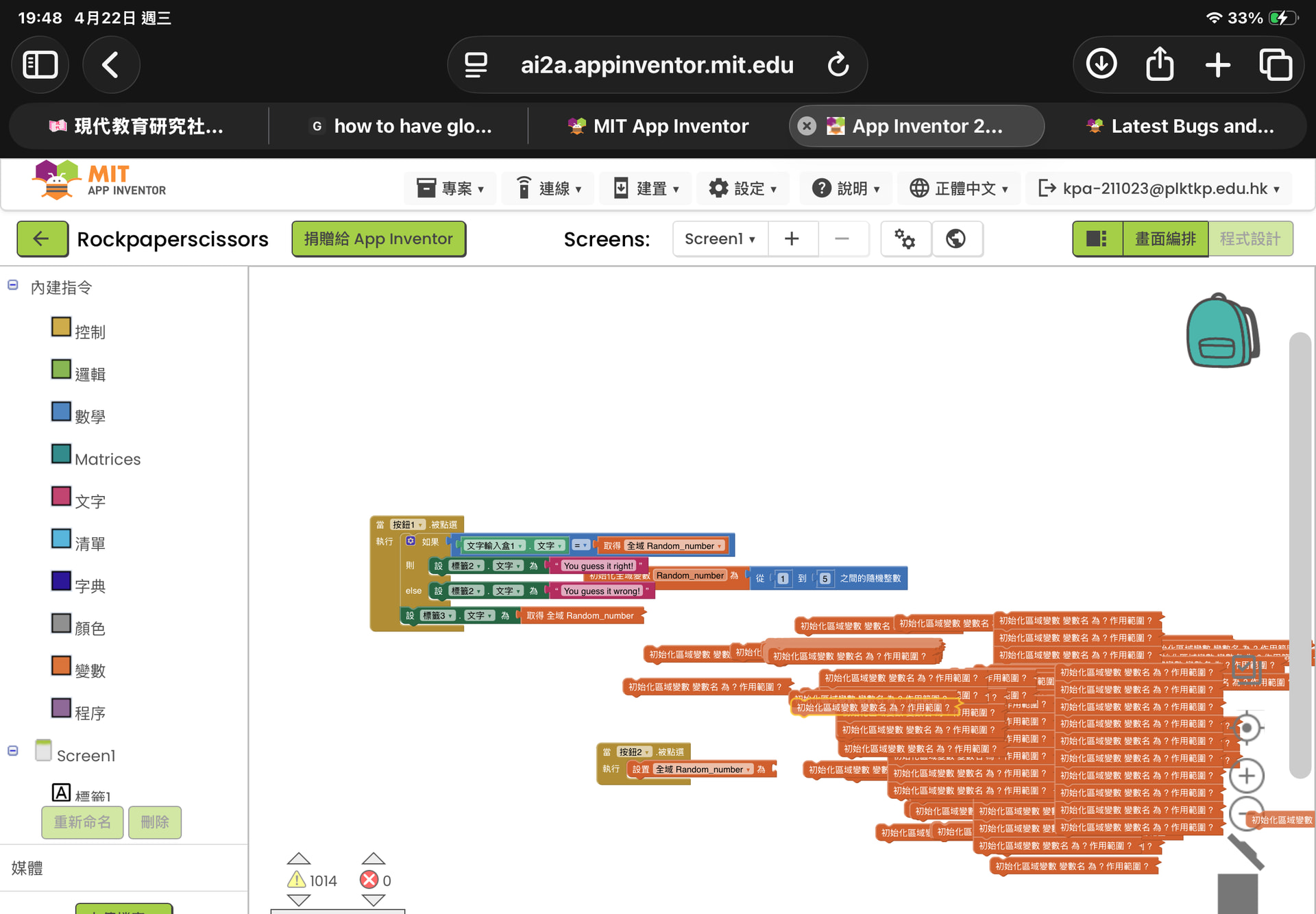Switch to MIT App Inventor browser tab

(658, 126)
